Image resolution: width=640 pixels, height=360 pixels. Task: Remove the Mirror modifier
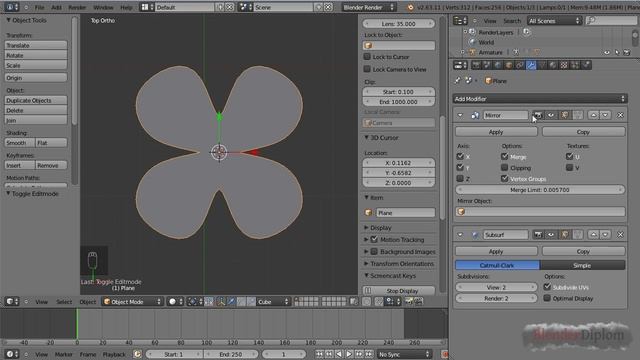(620, 115)
